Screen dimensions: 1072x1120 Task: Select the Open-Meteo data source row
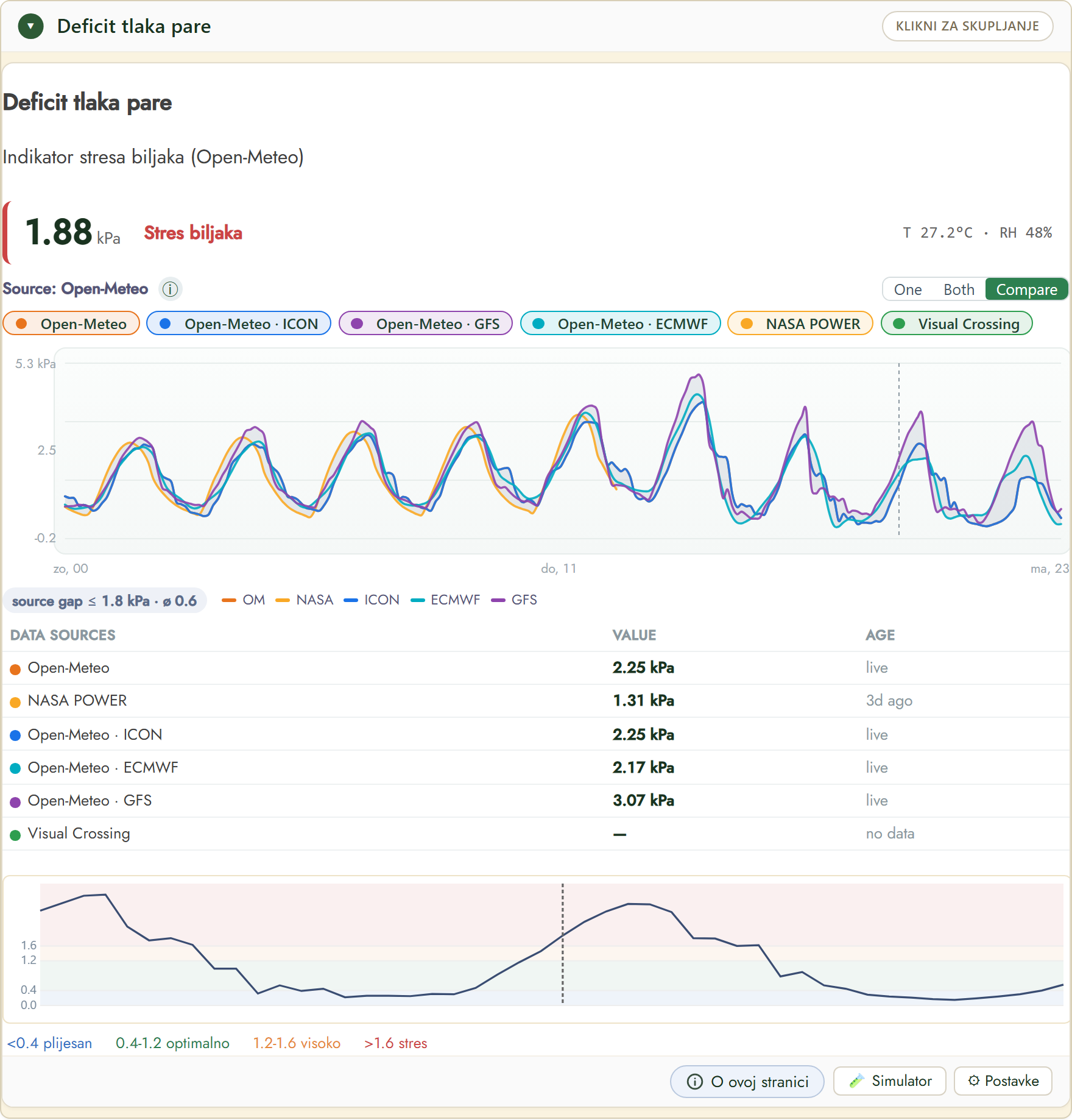tap(536, 668)
